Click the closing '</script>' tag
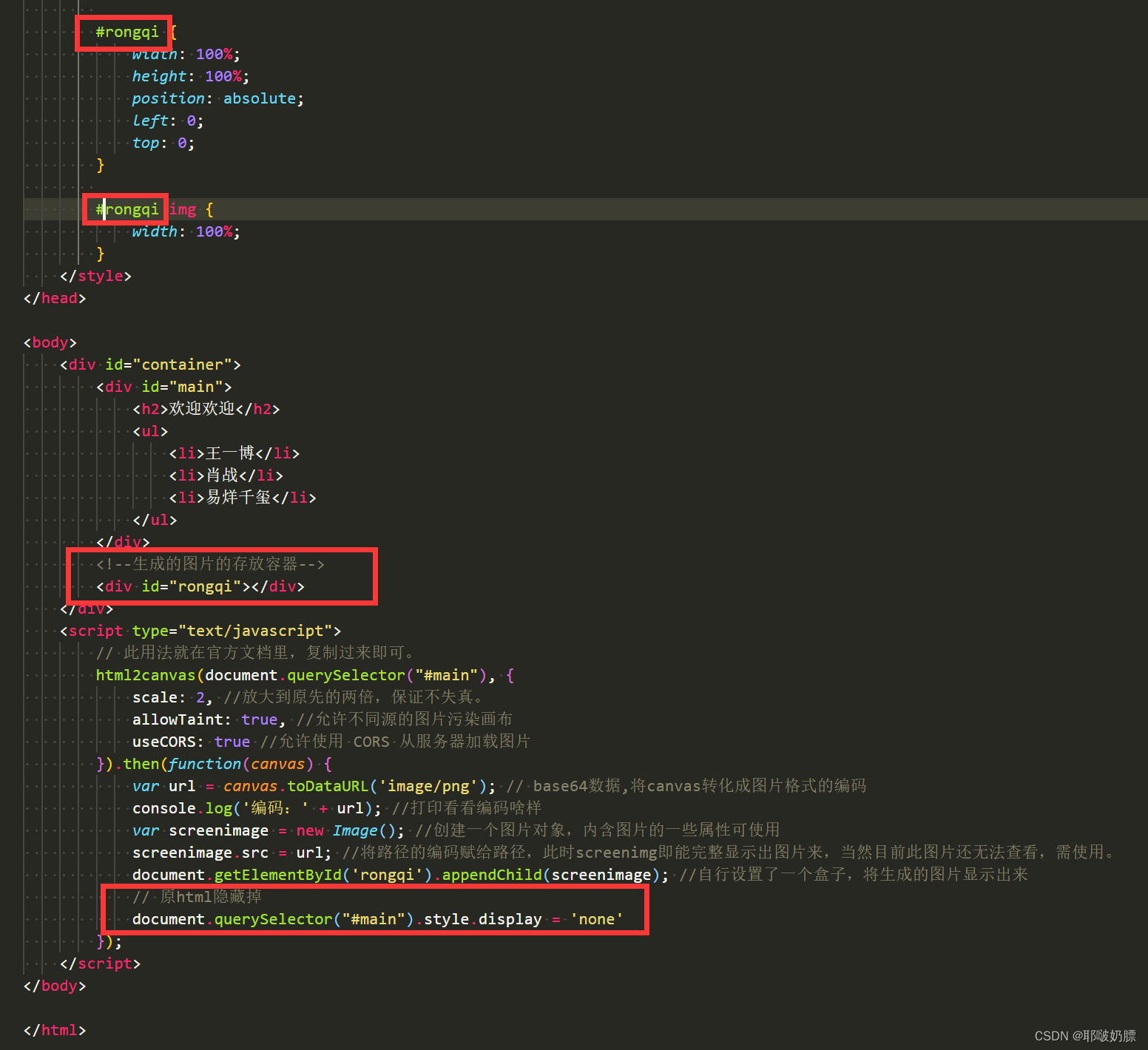 point(100,963)
